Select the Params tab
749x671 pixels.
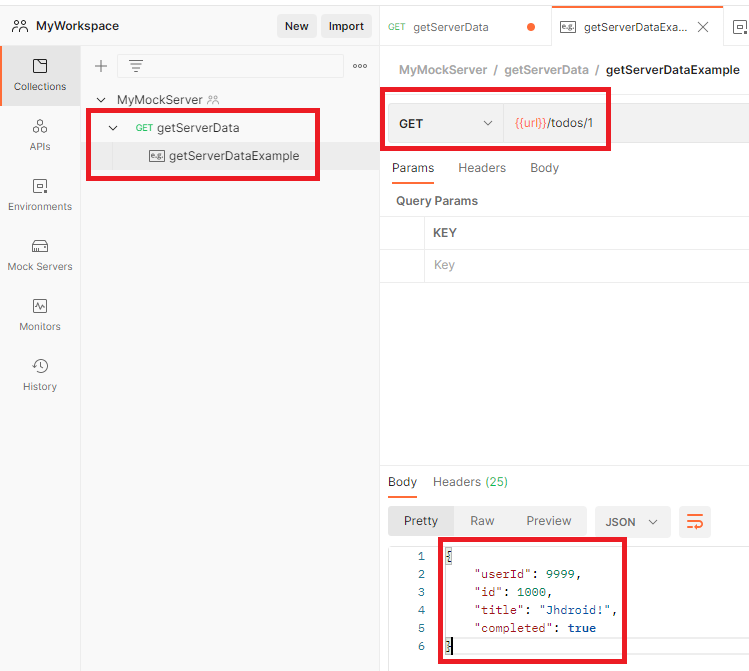413,168
